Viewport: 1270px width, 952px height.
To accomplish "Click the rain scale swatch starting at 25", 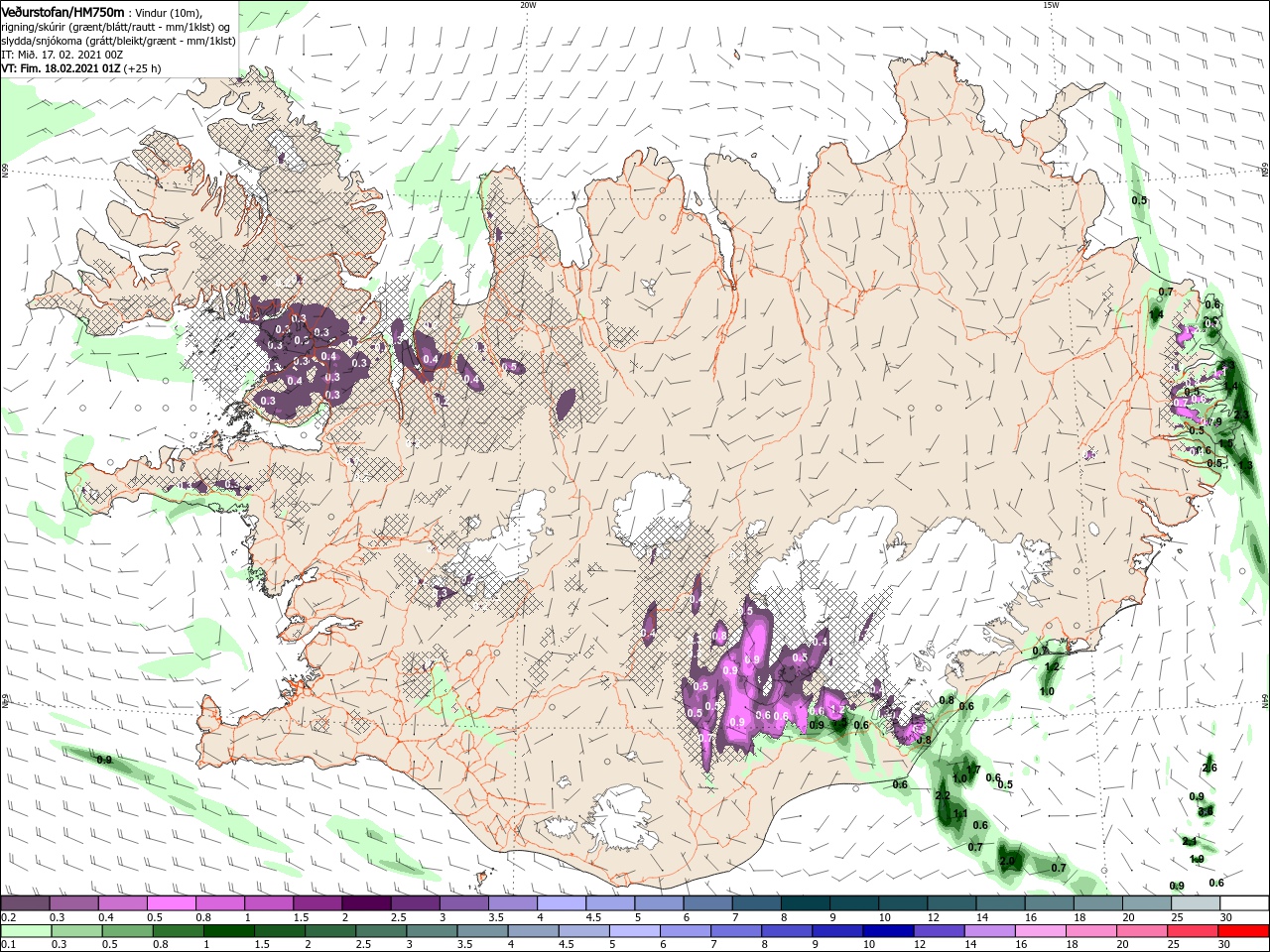I will [1192, 931].
